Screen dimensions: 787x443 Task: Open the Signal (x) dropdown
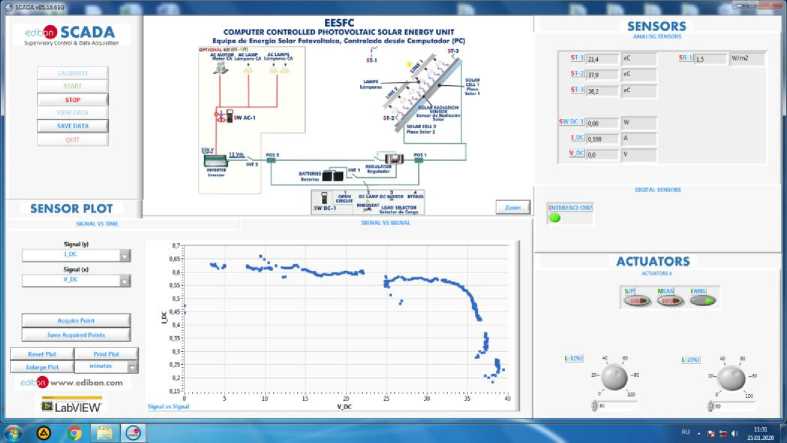coord(125,282)
